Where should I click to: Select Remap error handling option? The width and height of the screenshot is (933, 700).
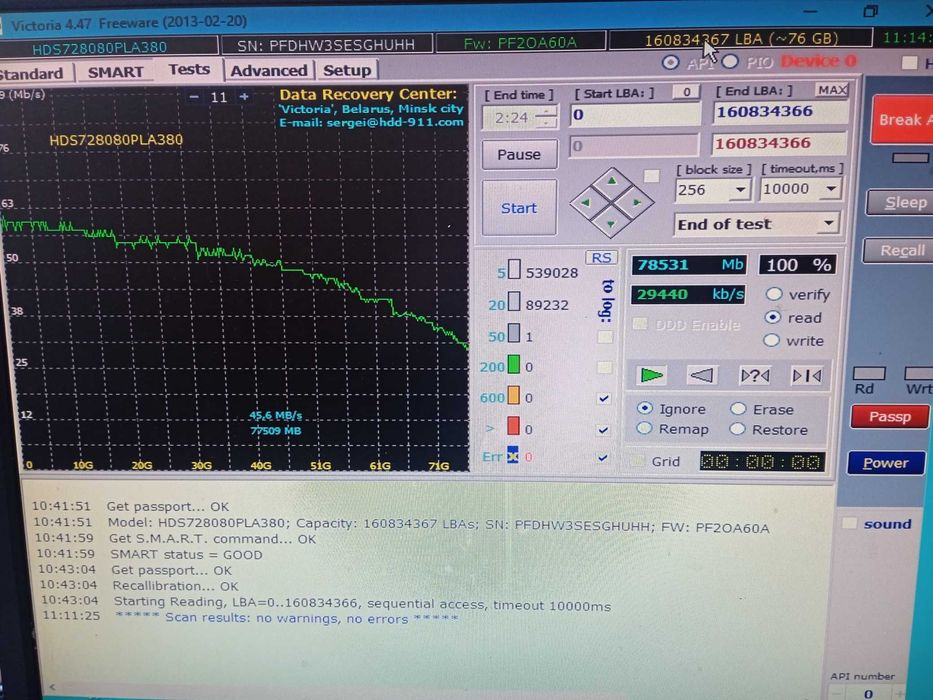tap(643, 429)
